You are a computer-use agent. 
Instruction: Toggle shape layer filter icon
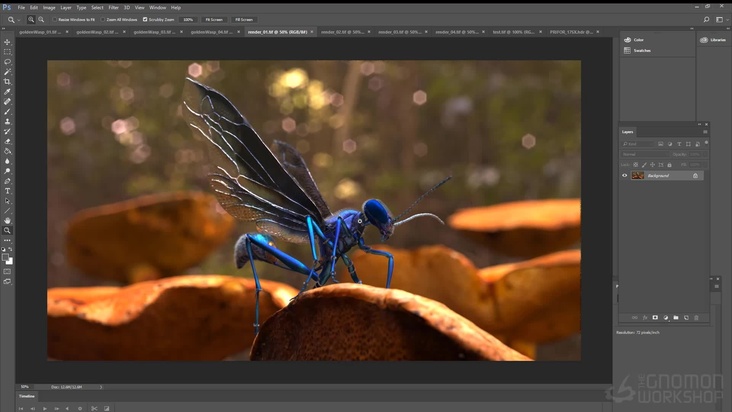688,144
